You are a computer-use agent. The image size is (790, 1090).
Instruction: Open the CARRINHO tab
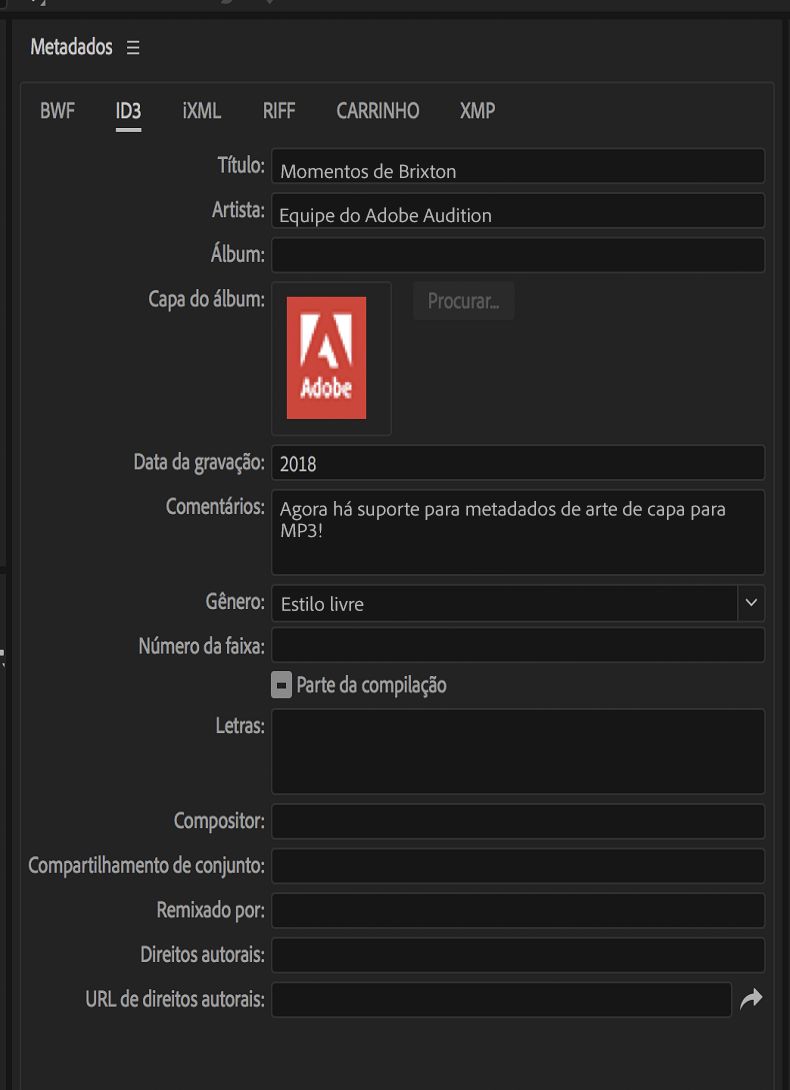[378, 111]
